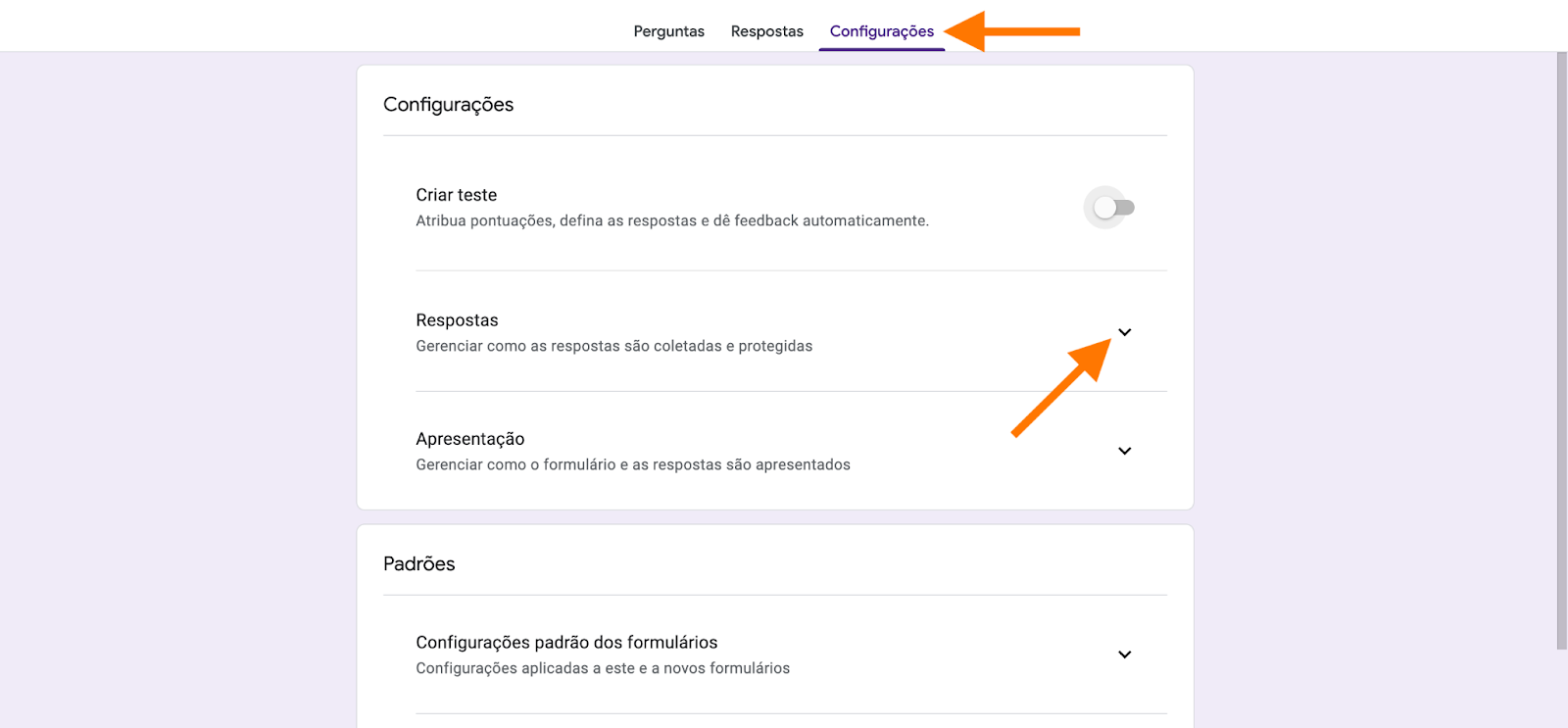Click the Configurações padrão dos formulários title
Screen dimensions: 1568x728
[x=566, y=643]
